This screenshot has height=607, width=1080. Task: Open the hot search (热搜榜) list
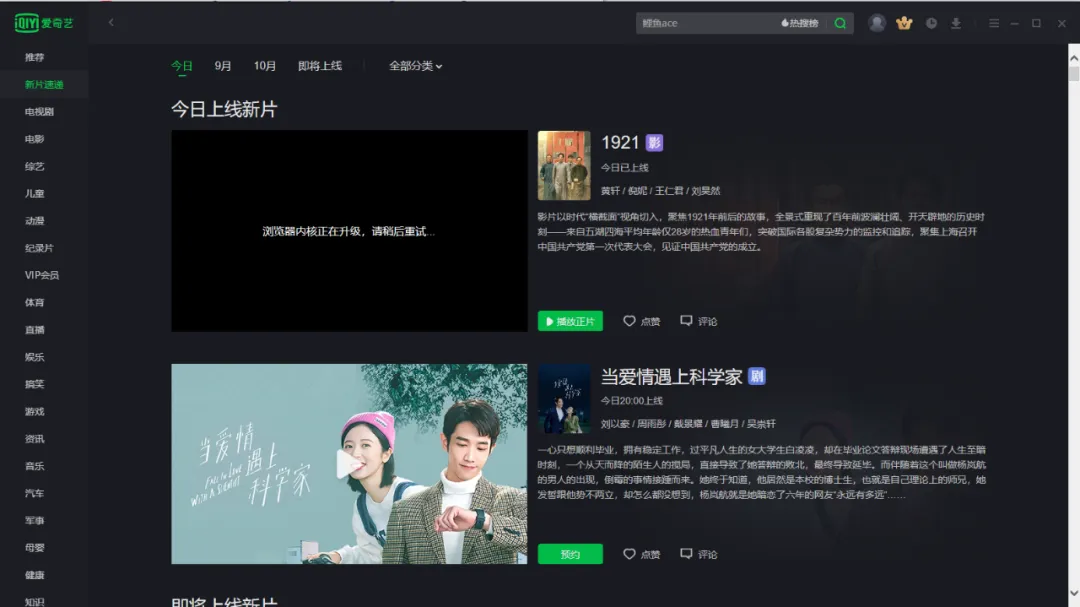800,23
